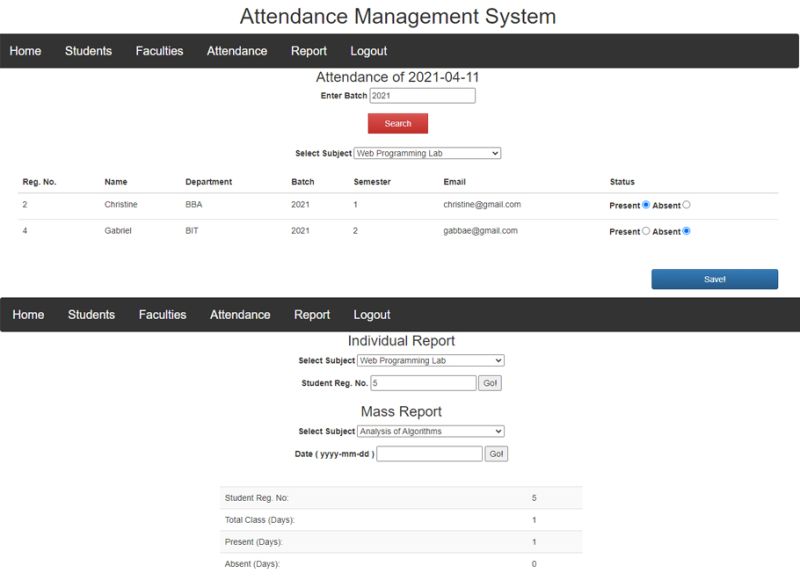Image resolution: width=800 pixels, height=588 pixels.
Task: Open the Individual Report subject dropdown
Action: point(432,360)
